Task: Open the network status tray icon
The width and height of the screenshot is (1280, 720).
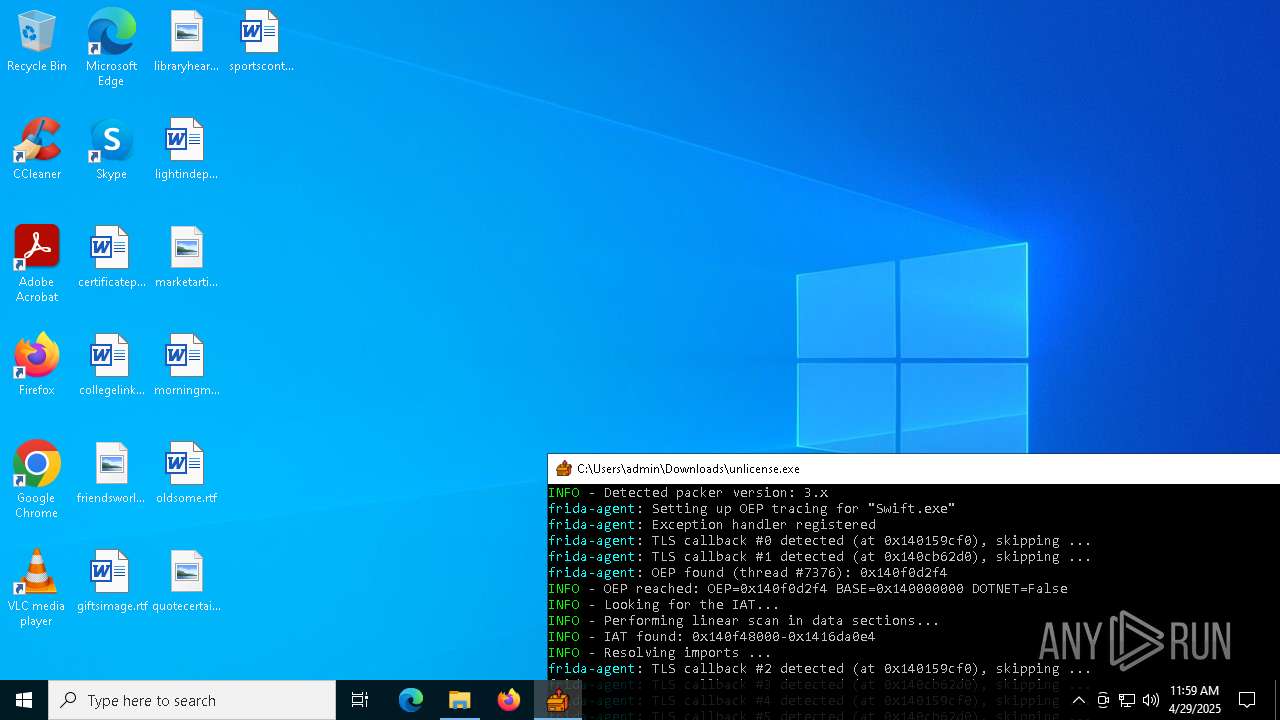Action: [x=1127, y=700]
